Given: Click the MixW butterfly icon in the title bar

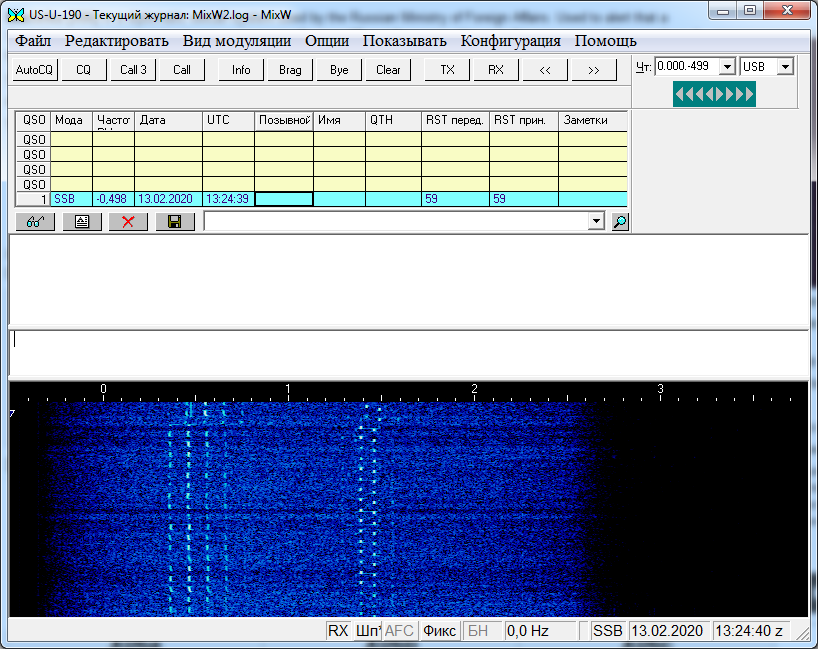Looking at the screenshot, I should [x=16, y=15].
